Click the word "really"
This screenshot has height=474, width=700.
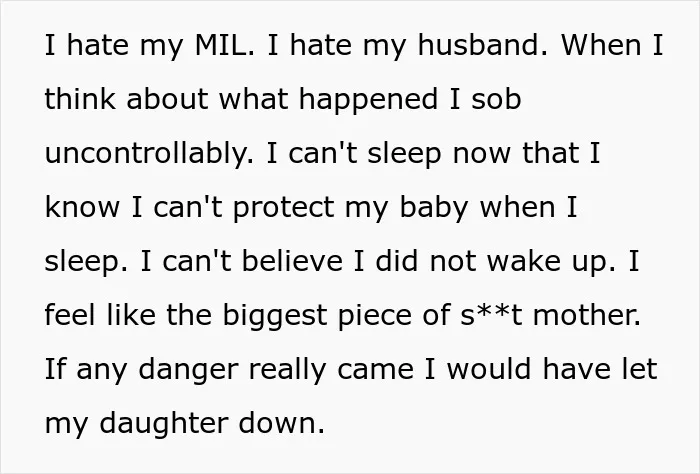[288, 371]
